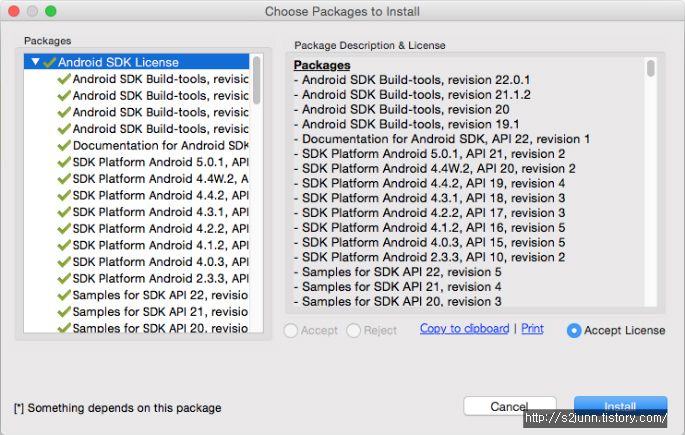Select SDK Platform Android 4.1.2 in the package tree
This screenshot has height=435, width=685.
[x=160, y=245]
